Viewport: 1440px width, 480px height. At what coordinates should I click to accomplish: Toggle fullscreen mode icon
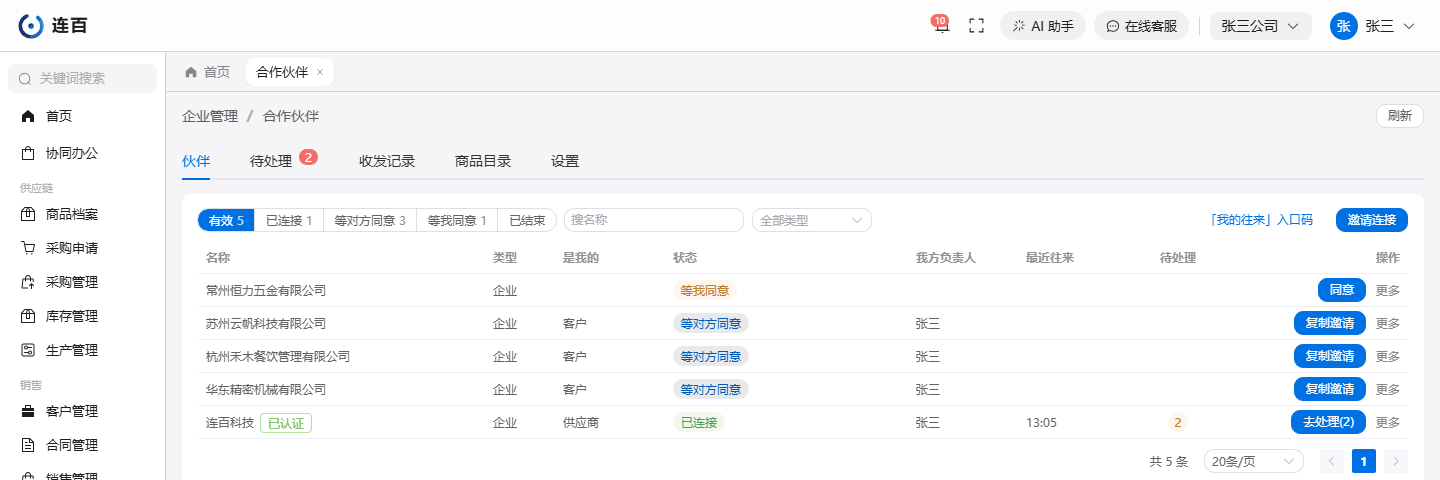point(977,26)
